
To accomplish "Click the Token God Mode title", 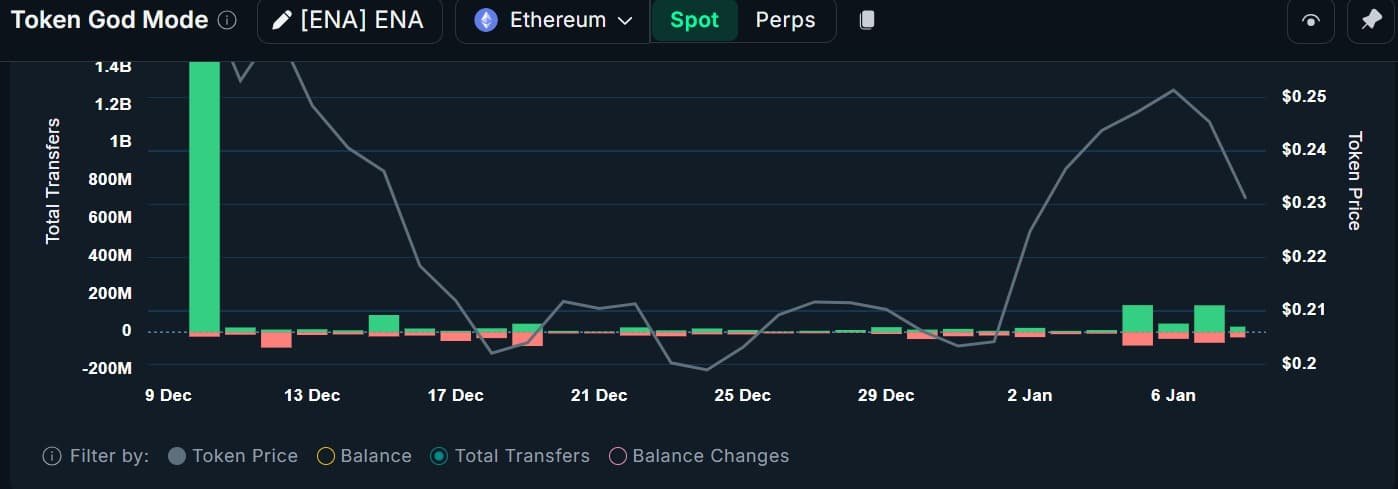I will [109, 20].
